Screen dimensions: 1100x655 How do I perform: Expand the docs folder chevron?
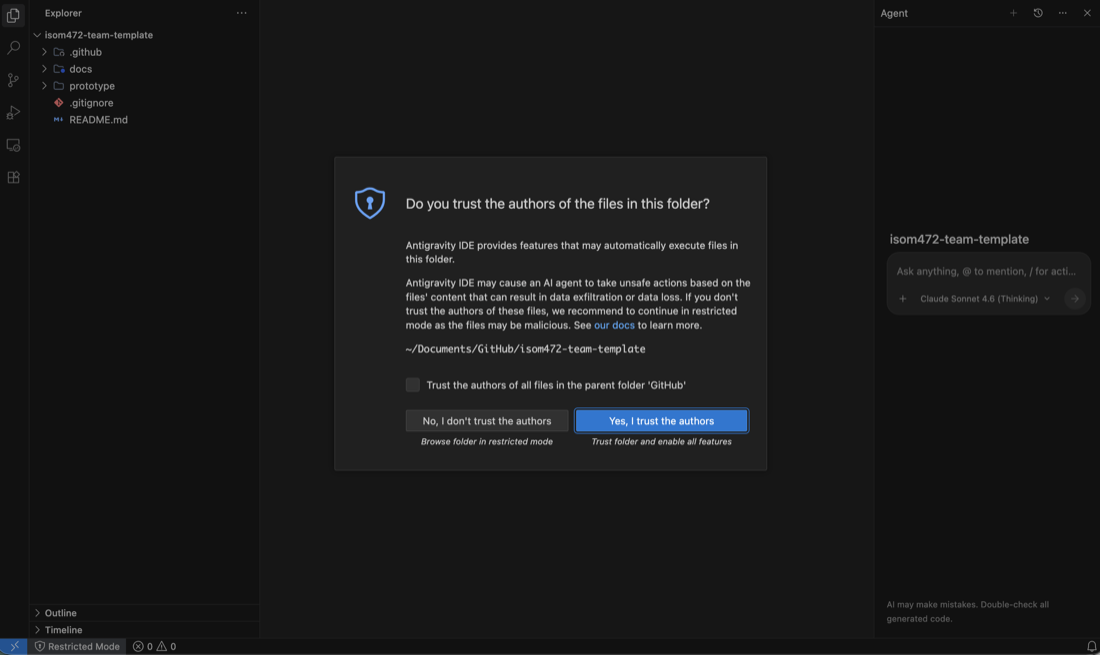(44, 69)
